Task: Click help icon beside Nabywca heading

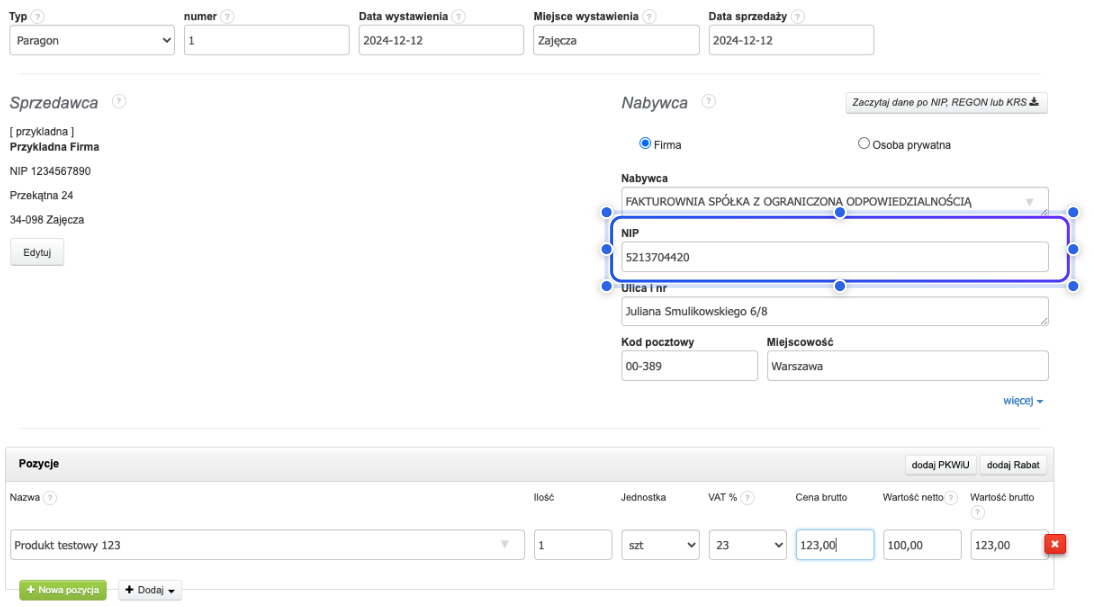Action: pyautogui.click(x=709, y=101)
